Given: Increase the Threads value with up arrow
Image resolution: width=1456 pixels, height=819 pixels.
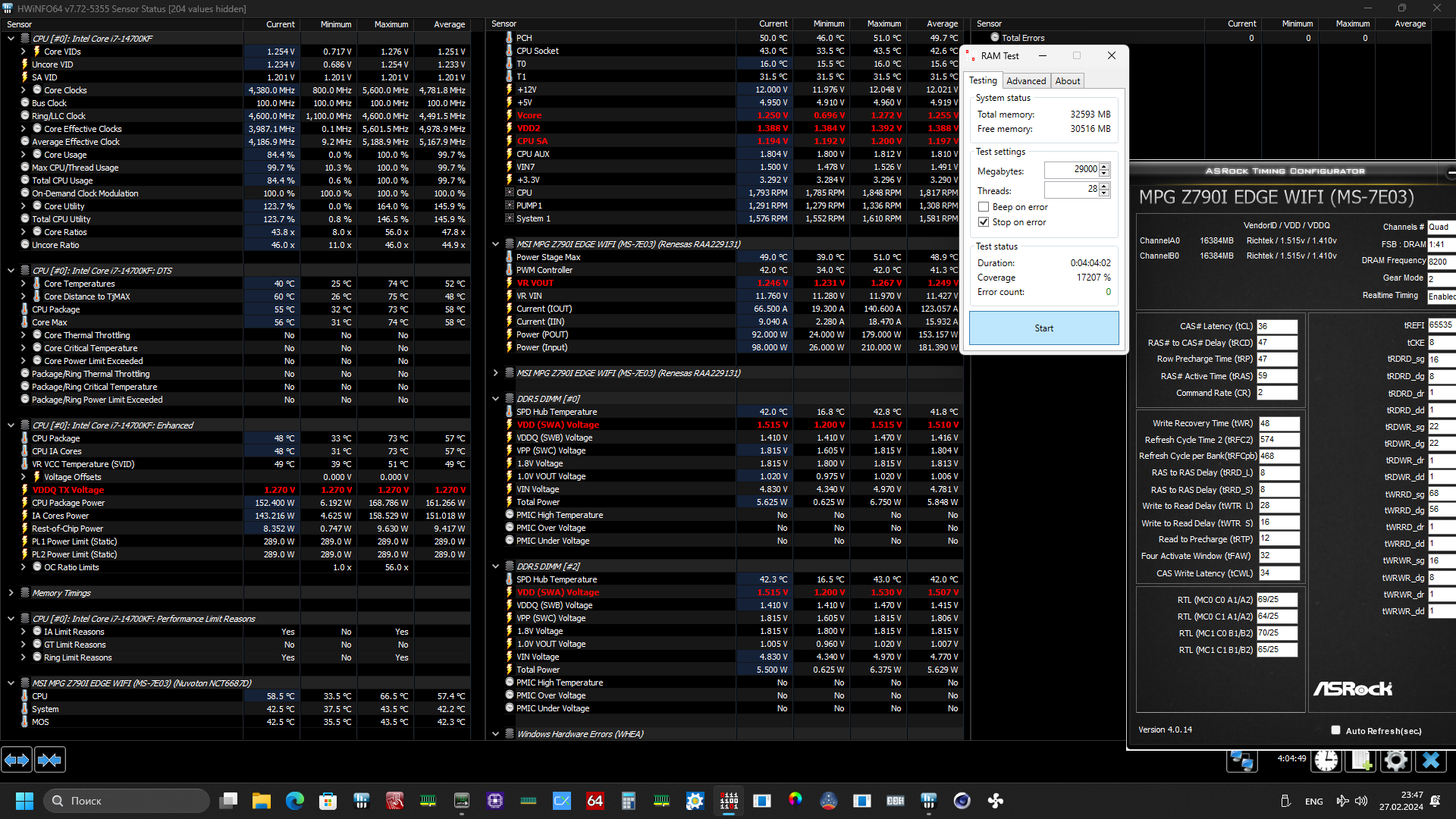Looking at the screenshot, I should click(x=1104, y=186).
